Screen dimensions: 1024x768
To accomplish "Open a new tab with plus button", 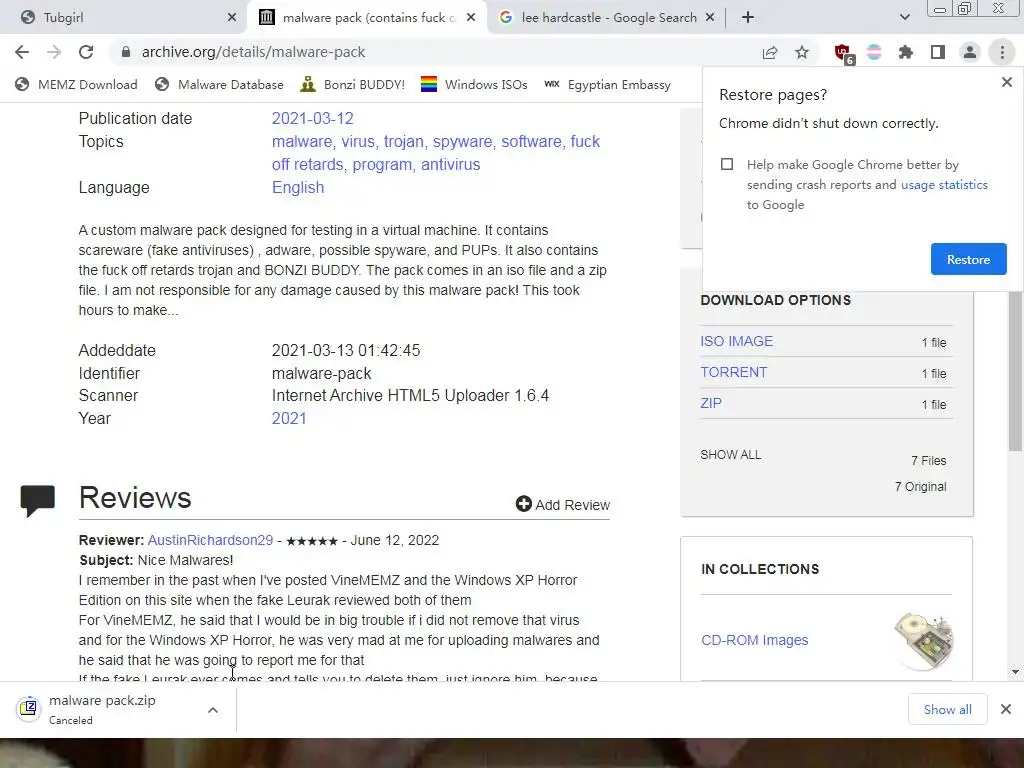I will pos(748,18).
